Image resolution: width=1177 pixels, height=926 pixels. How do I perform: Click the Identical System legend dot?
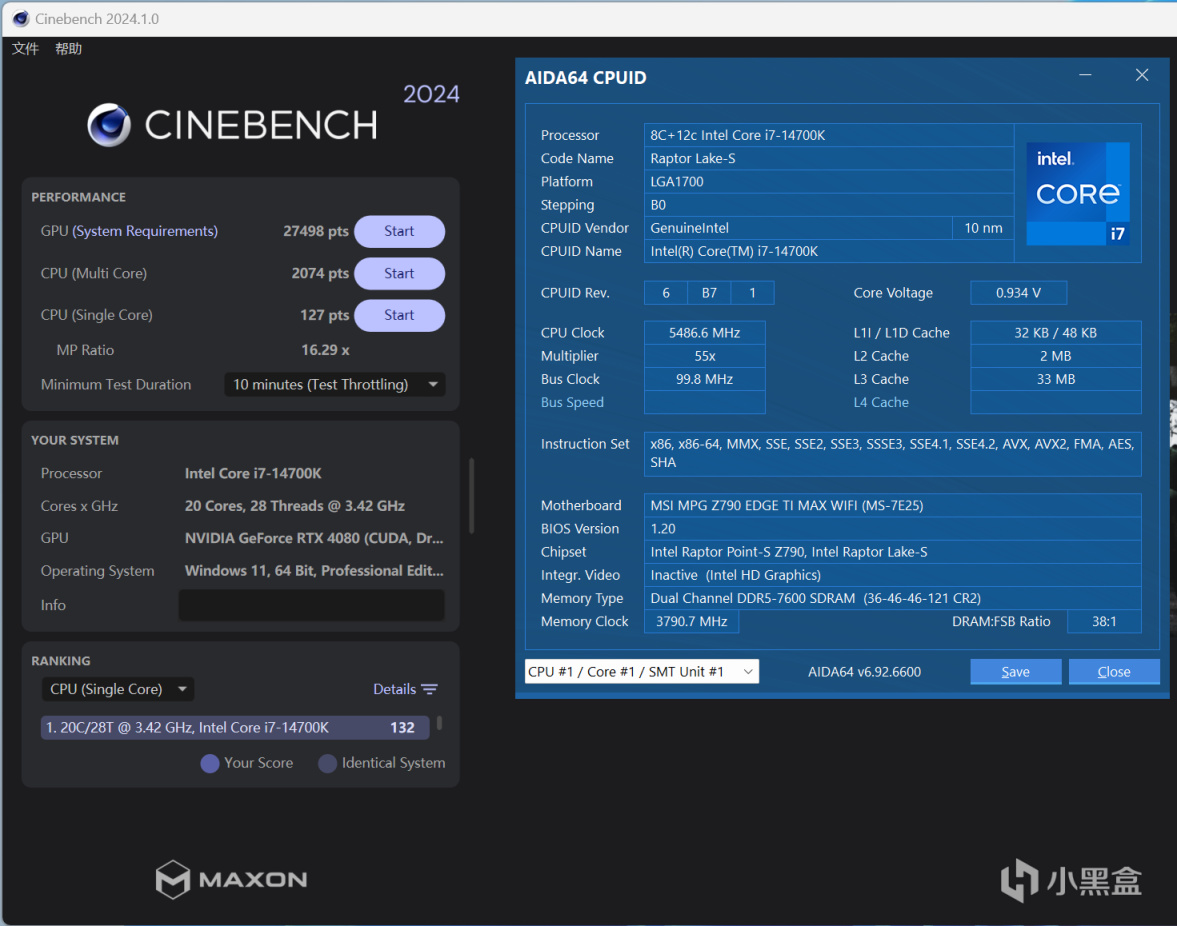pos(327,763)
